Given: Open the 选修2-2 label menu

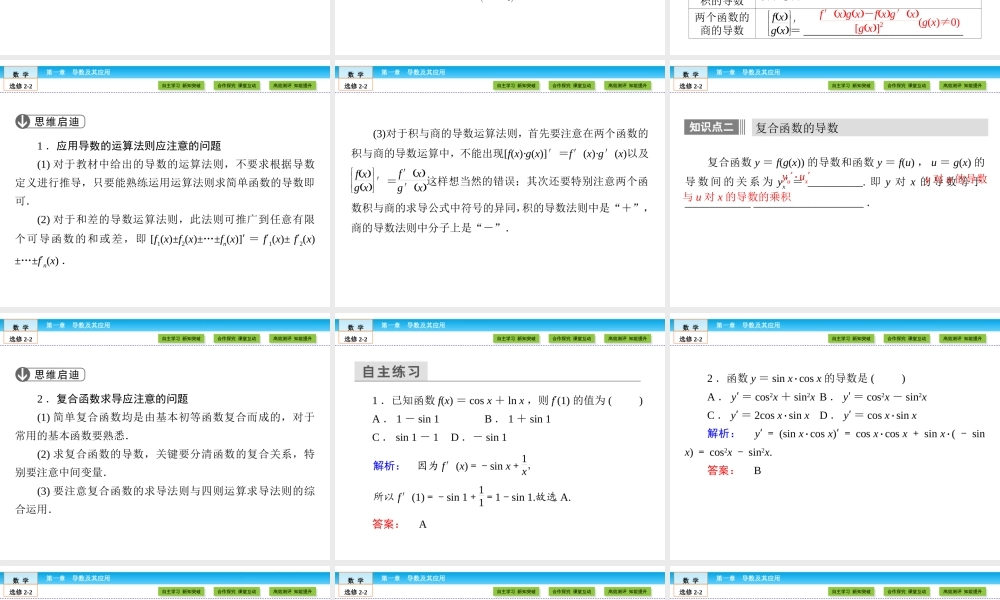Looking at the screenshot, I should pos(18,85).
